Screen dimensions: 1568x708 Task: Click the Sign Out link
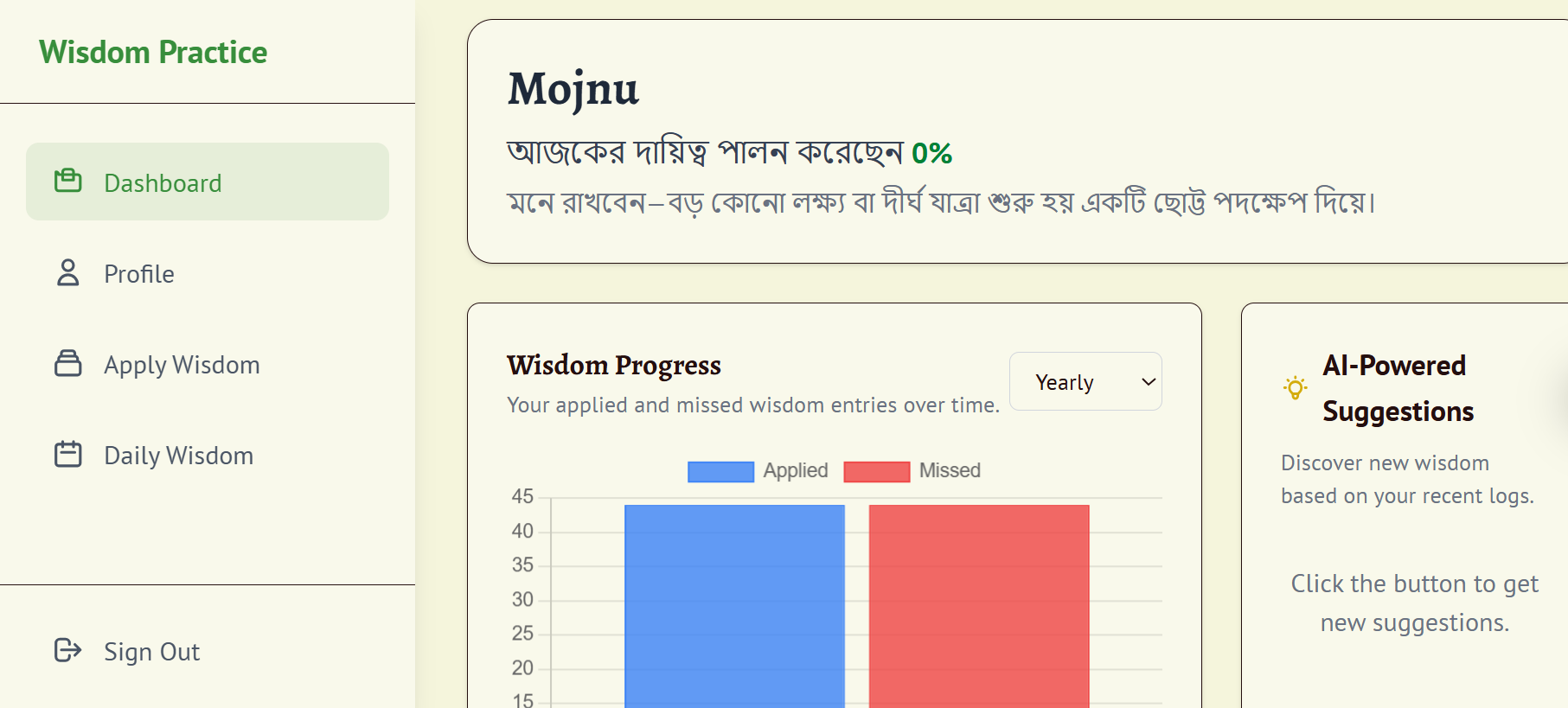tap(151, 652)
